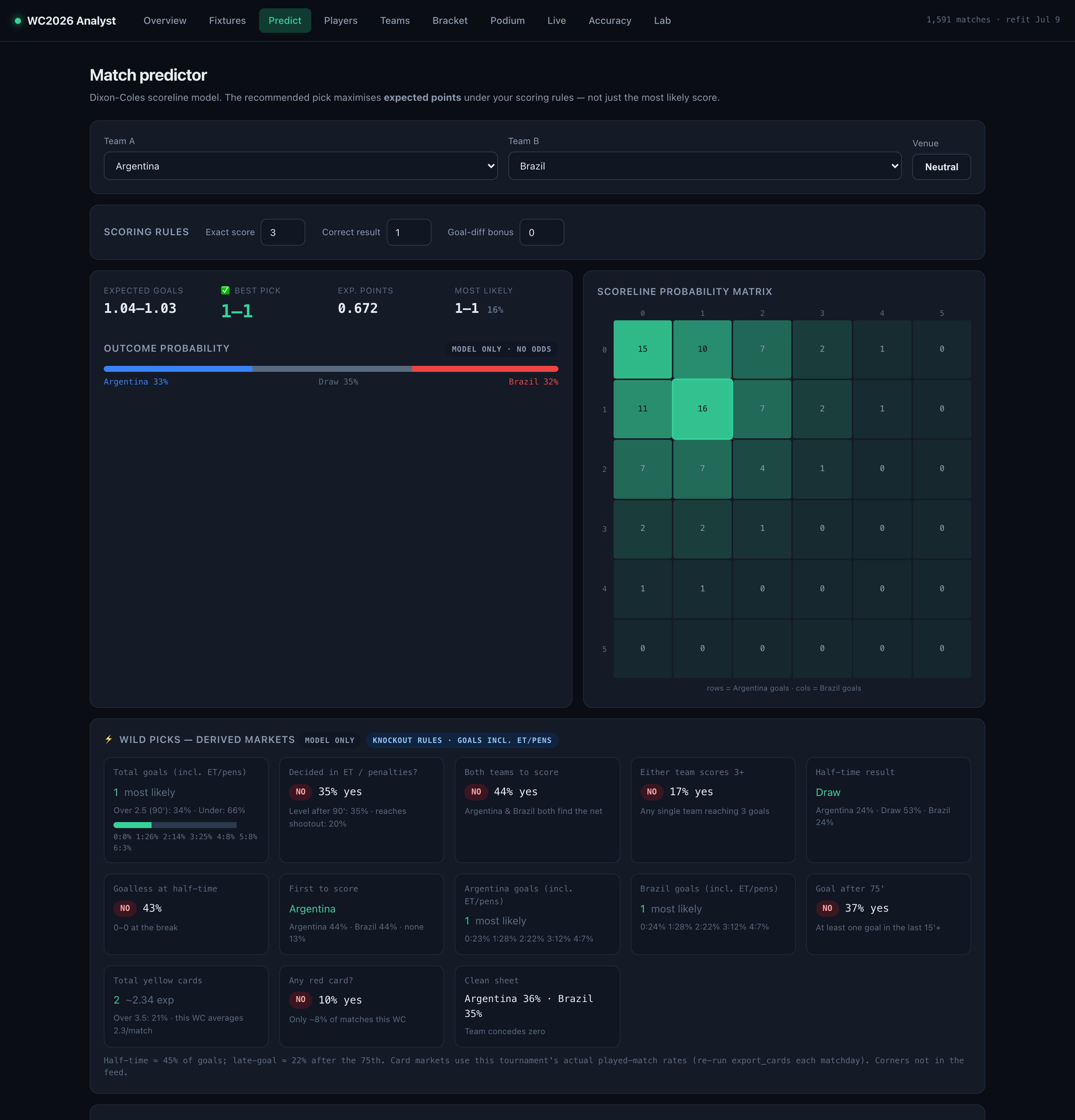Expand the Team A dropdown showing Argentina

300,166
